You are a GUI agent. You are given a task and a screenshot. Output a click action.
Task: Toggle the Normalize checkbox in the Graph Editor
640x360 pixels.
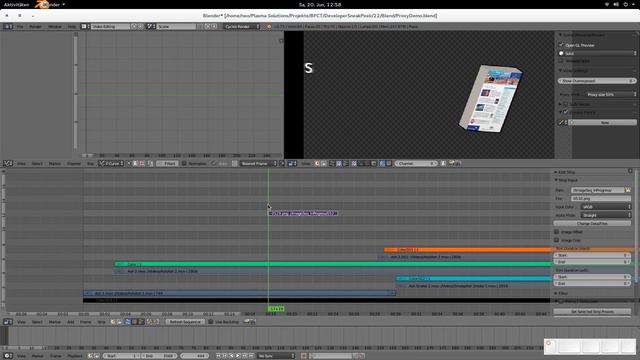(184, 164)
